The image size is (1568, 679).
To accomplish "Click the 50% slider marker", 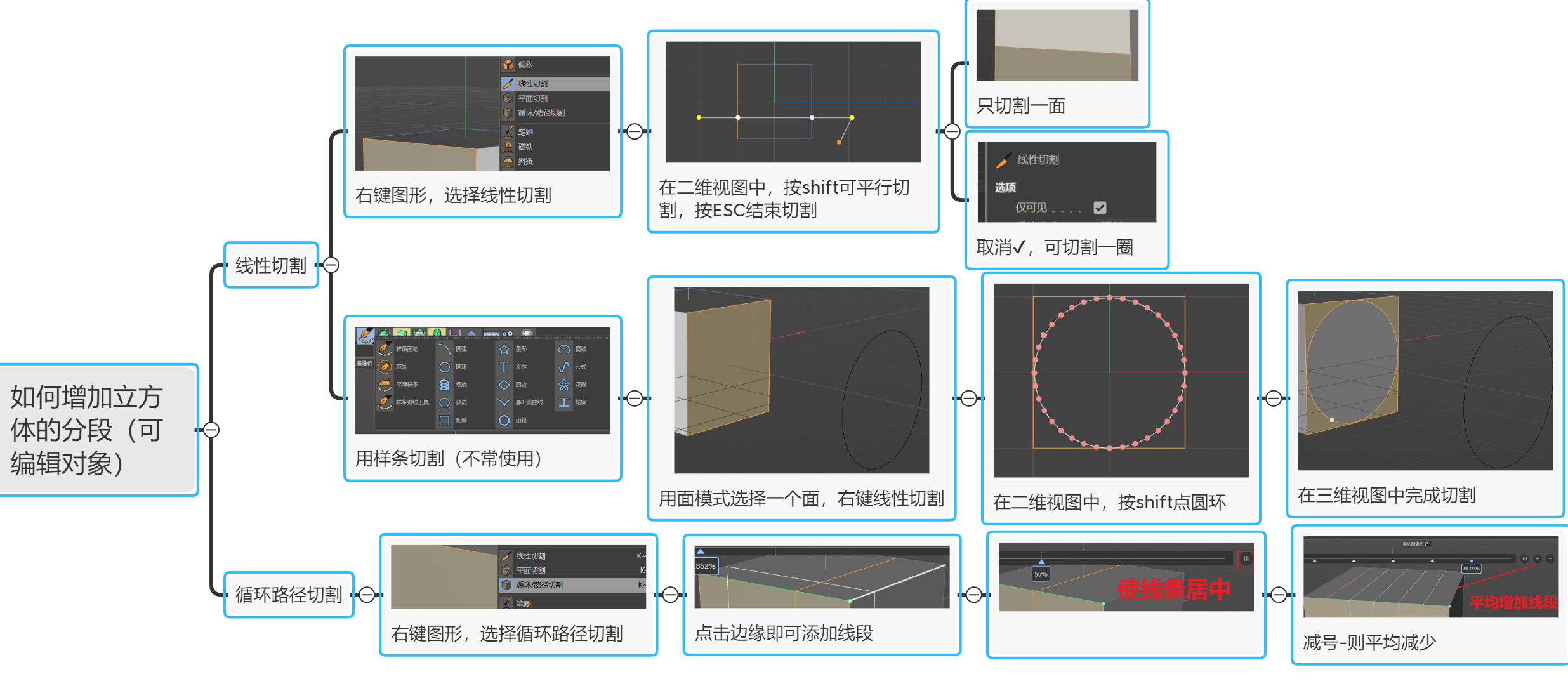I will pos(1041,574).
